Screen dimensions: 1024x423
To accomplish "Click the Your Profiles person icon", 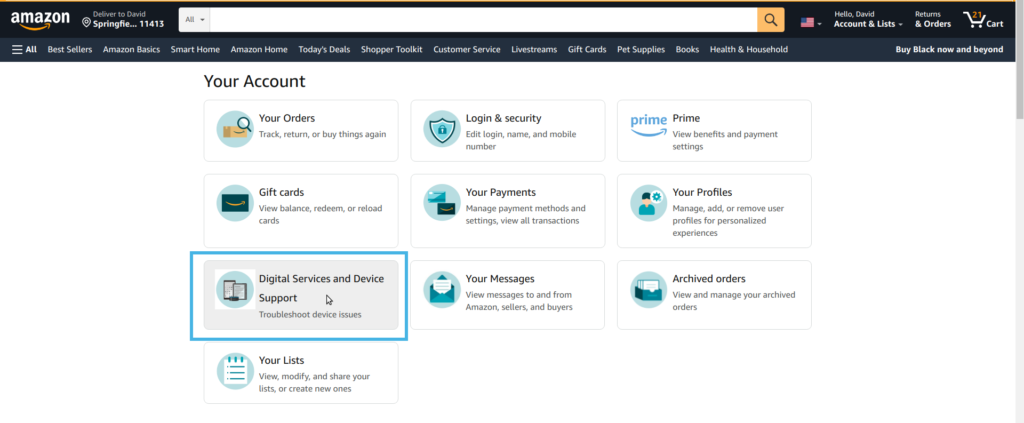I will [x=648, y=203].
